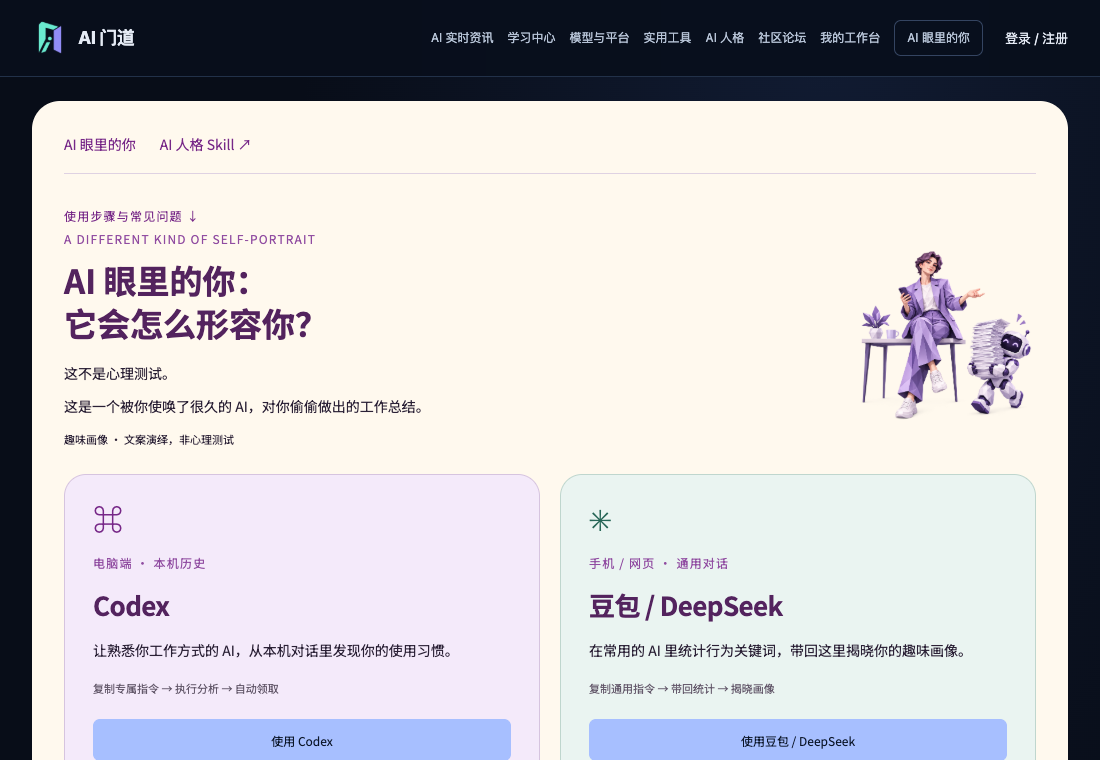
Task: Click the 电脑端 · 本机历史 label
Action: tap(149, 564)
